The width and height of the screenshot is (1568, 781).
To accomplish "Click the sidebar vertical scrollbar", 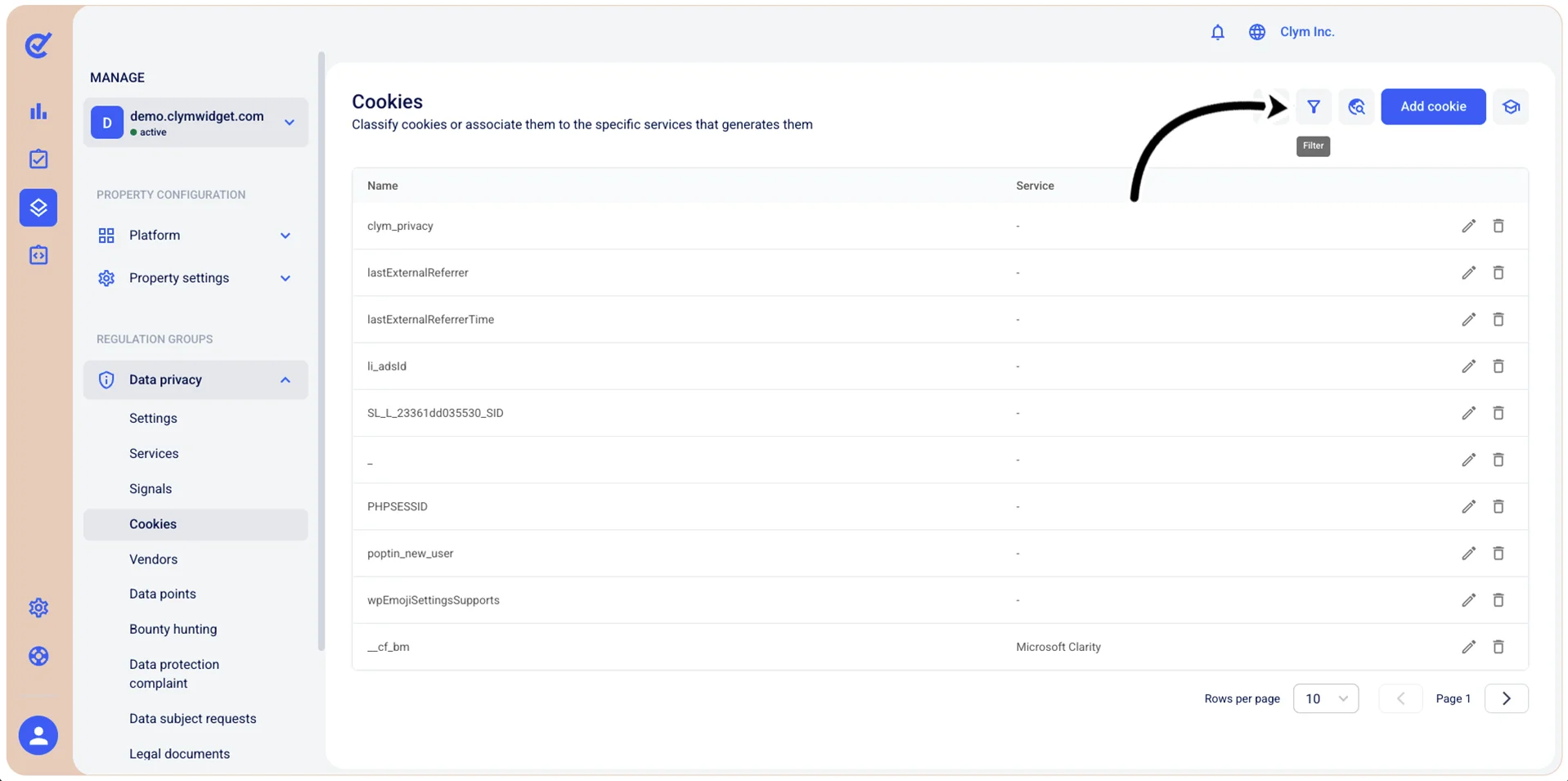I will [x=321, y=352].
